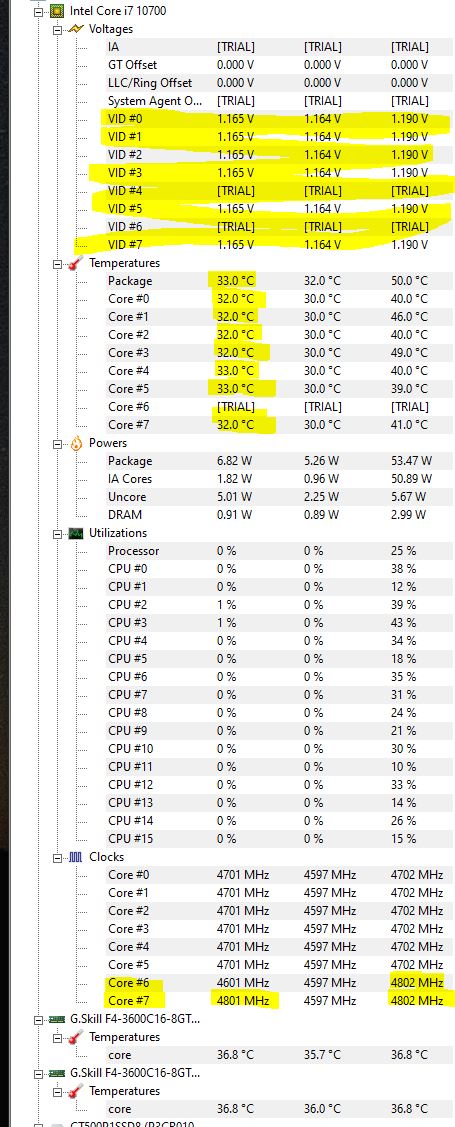The image size is (455, 1127).
Task: Collapse the Utilizations group
Action: 58,533
